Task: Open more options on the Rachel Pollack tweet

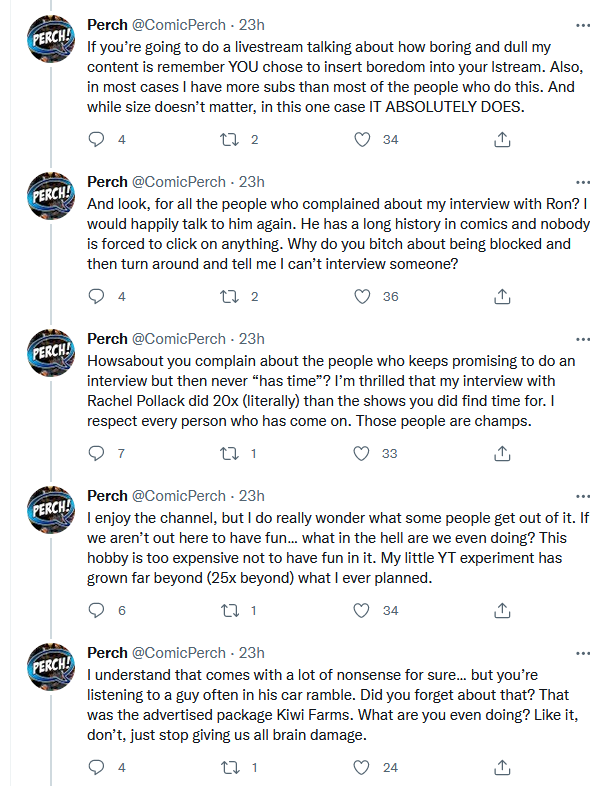Action: click(x=582, y=339)
